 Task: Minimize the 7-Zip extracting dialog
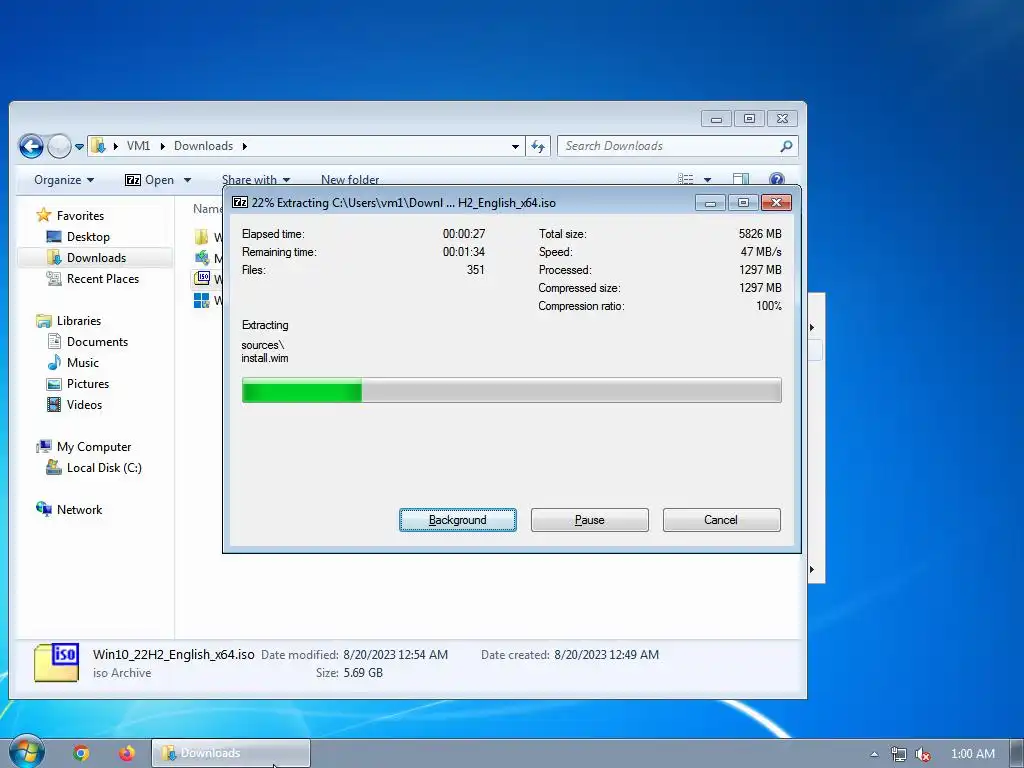point(711,203)
